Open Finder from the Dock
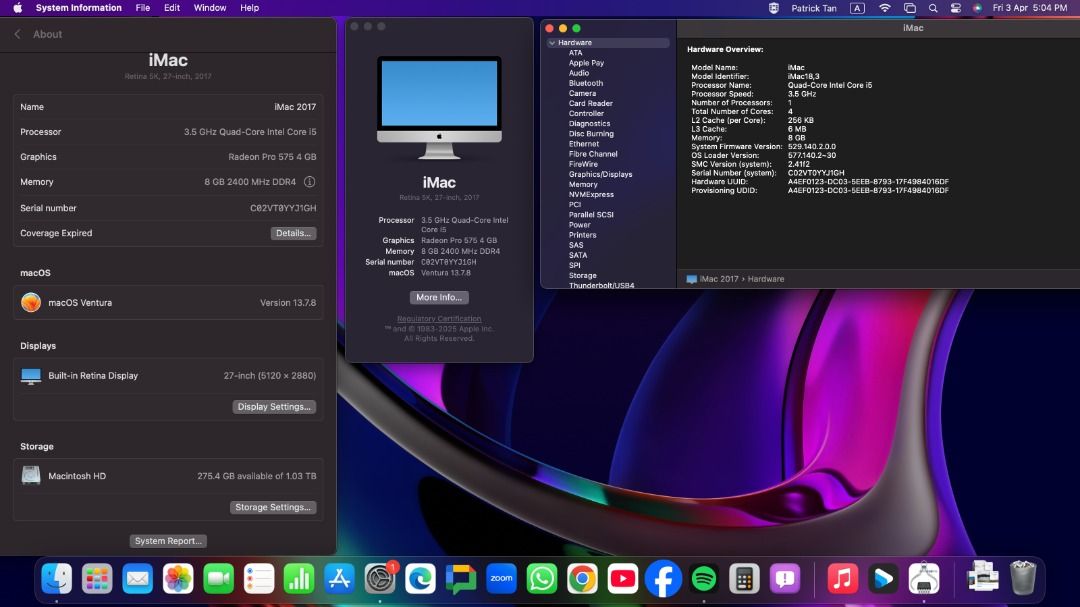Viewport: 1080px width, 607px height. (56, 578)
